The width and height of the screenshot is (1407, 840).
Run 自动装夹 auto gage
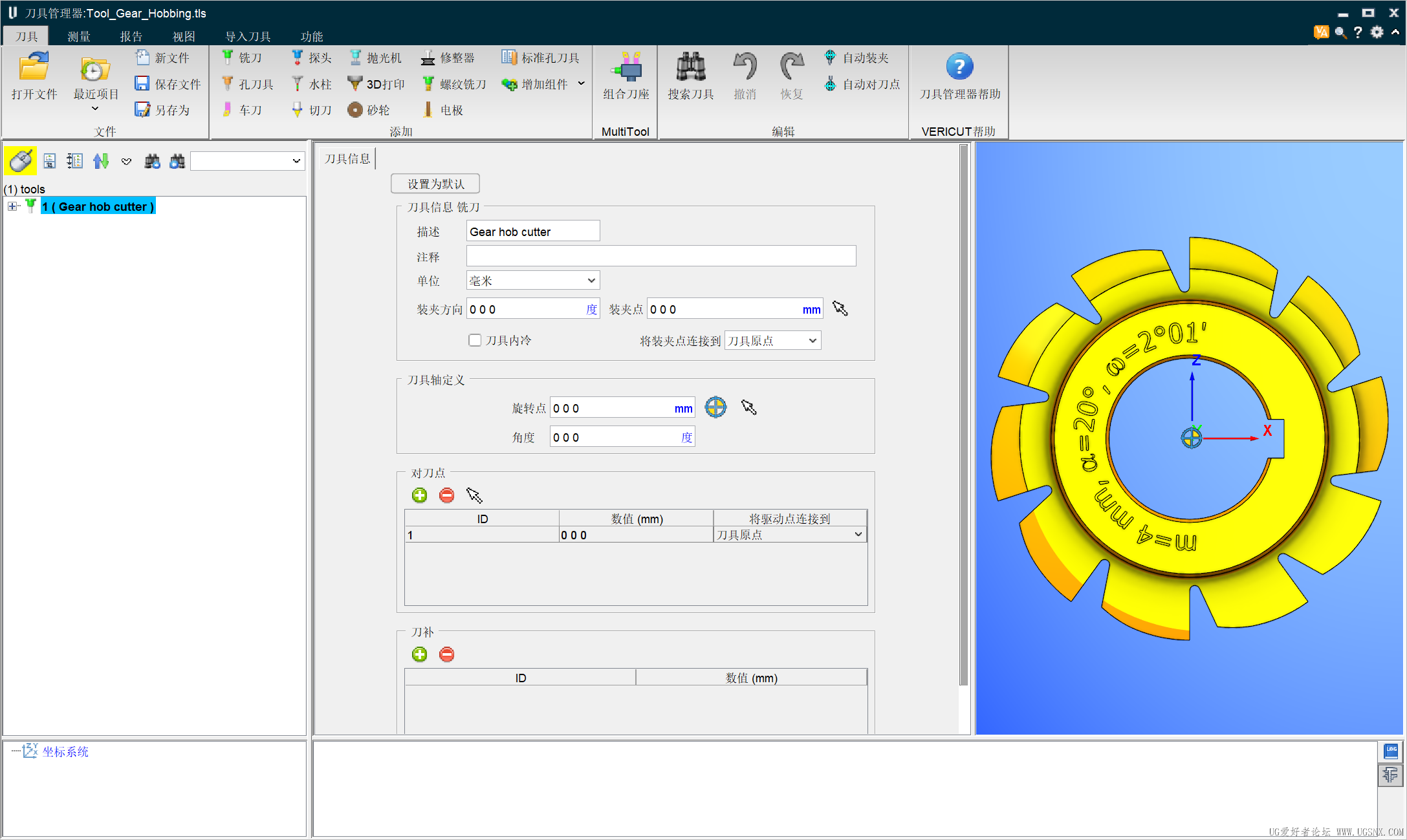pyautogui.click(x=856, y=58)
